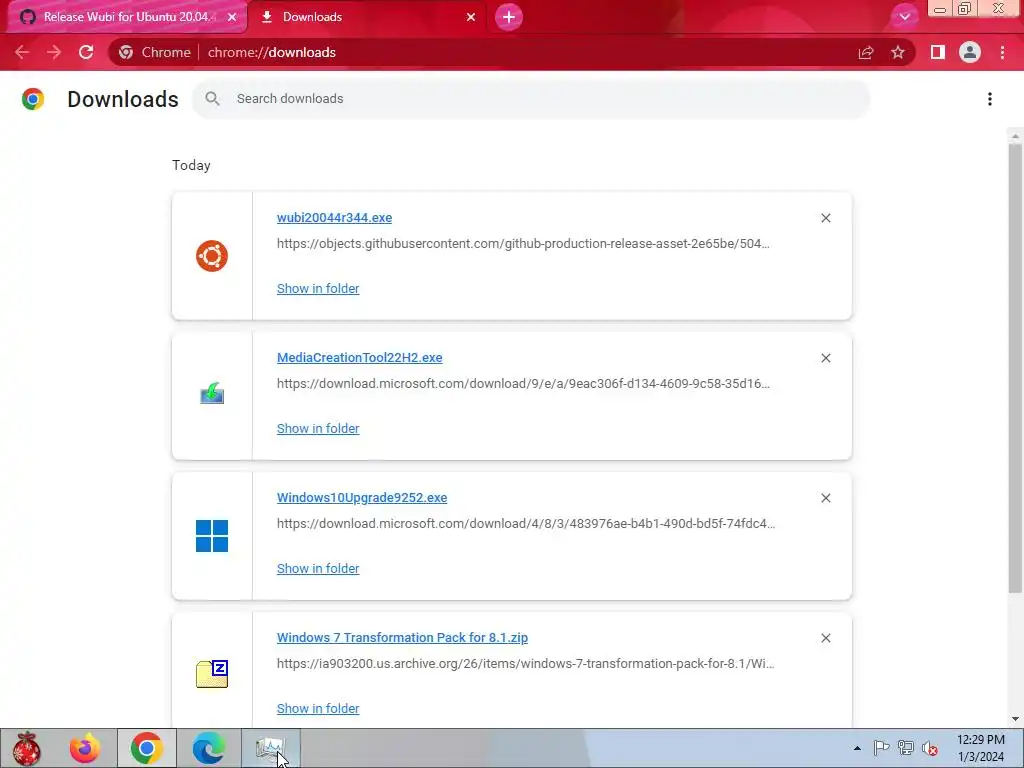Remove MediaCreationTool22H2.exe from the list

[x=826, y=358]
